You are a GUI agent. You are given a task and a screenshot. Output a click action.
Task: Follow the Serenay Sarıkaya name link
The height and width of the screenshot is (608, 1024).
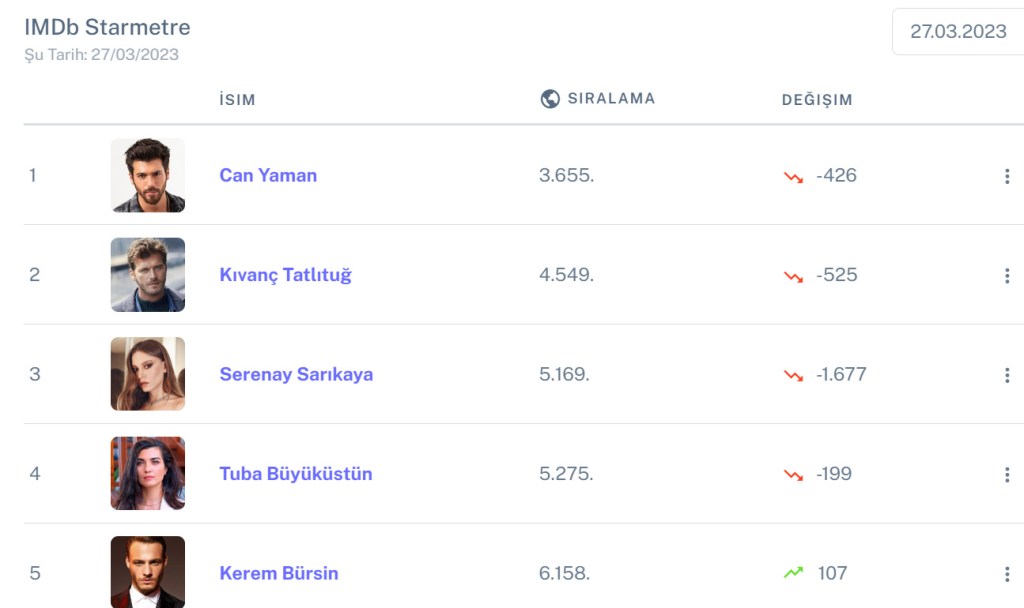tap(296, 374)
